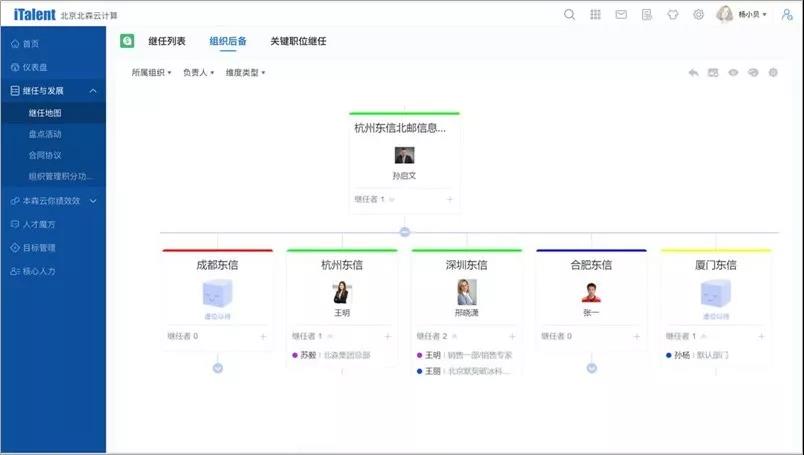Viewport: 804px width, 455px height.
Task: Switch to 组织后备 tab
Action: (x=228, y=41)
